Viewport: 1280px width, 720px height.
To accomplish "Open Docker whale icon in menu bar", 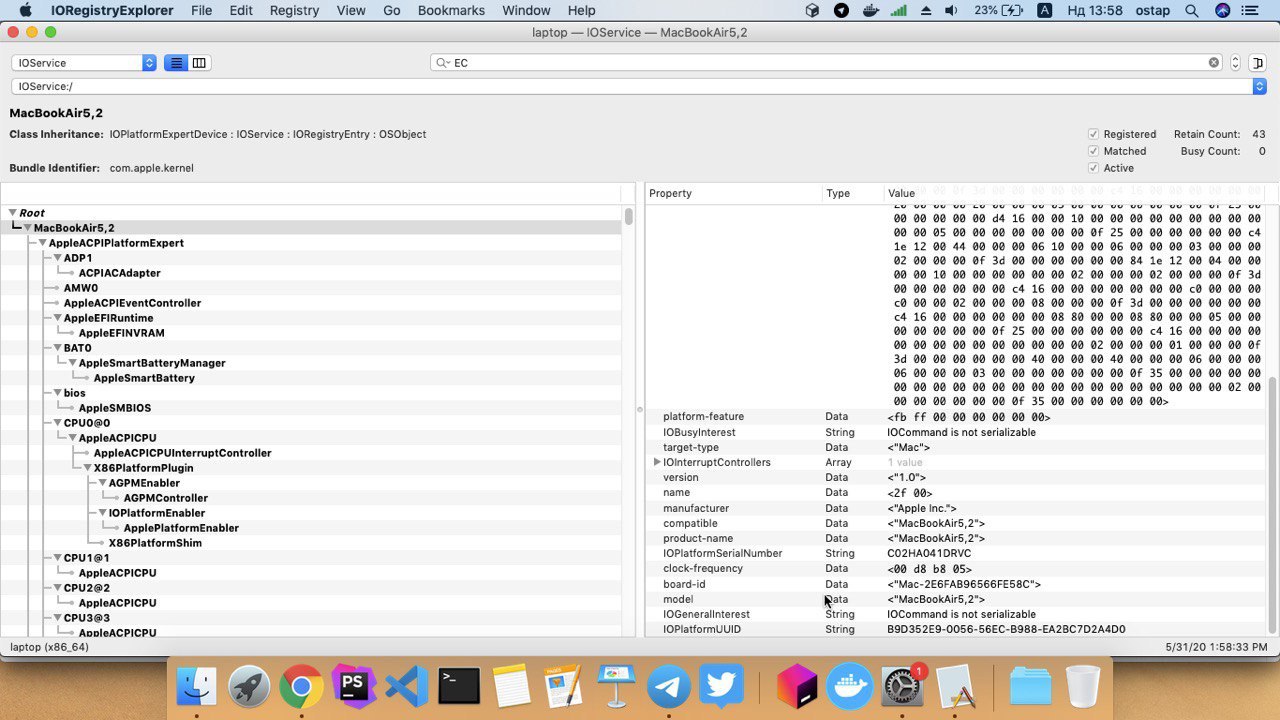I will (x=870, y=10).
